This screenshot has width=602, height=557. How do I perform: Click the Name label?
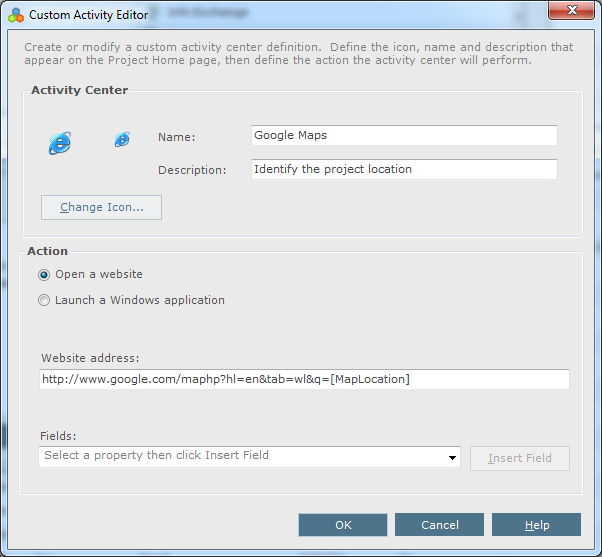pyautogui.click(x=177, y=137)
